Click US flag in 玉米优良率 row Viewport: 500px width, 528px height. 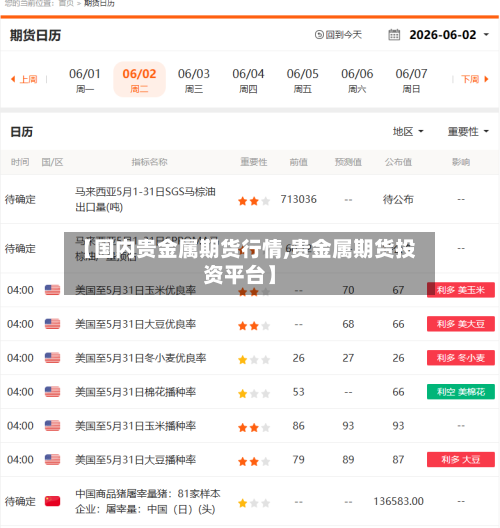(52, 290)
